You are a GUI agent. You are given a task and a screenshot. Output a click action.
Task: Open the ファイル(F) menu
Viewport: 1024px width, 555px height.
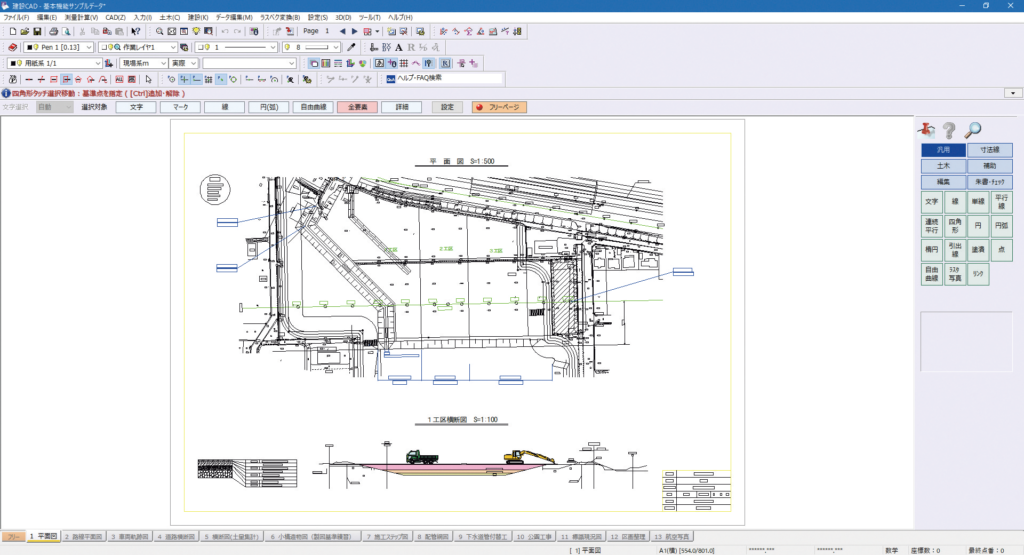pos(16,18)
